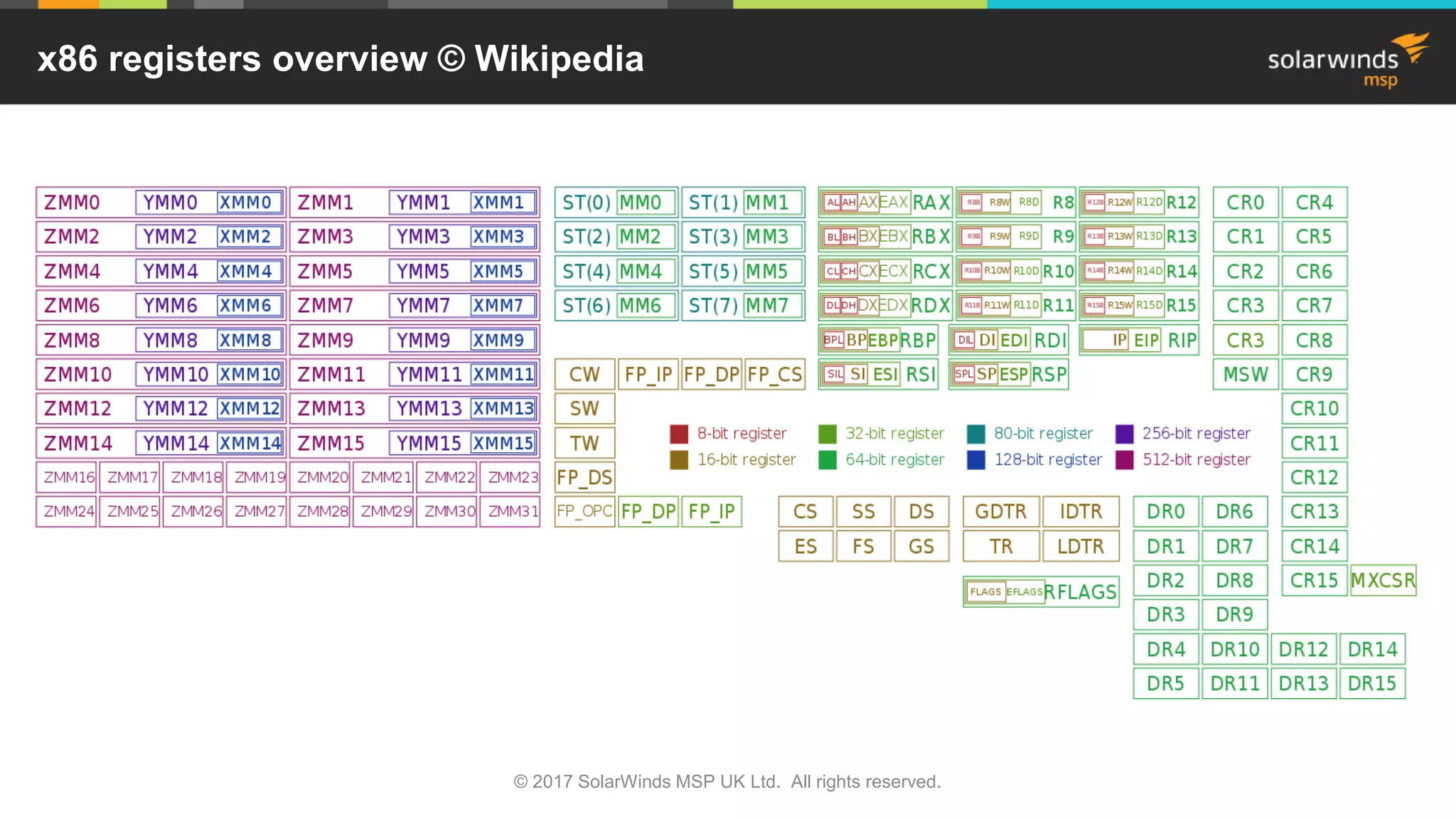Viewport: 1456px width, 819px height.
Task: Click the MM0 register label
Action: (641, 203)
